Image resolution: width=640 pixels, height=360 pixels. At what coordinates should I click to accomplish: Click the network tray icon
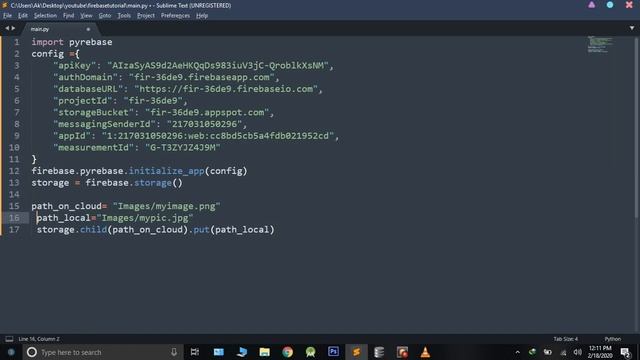(563, 352)
